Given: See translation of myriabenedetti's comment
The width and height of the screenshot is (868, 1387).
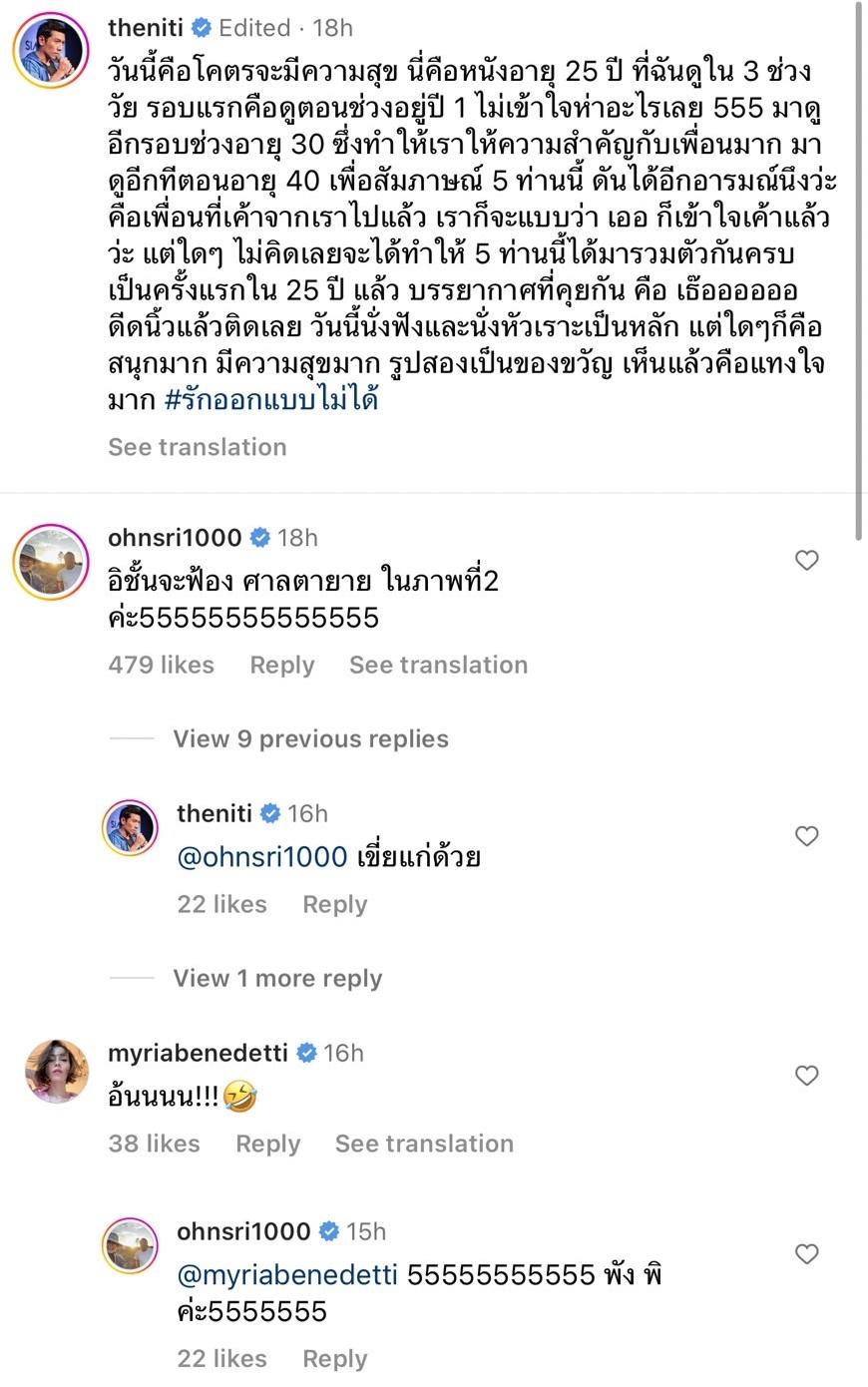Looking at the screenshot, I should 424,1145.
